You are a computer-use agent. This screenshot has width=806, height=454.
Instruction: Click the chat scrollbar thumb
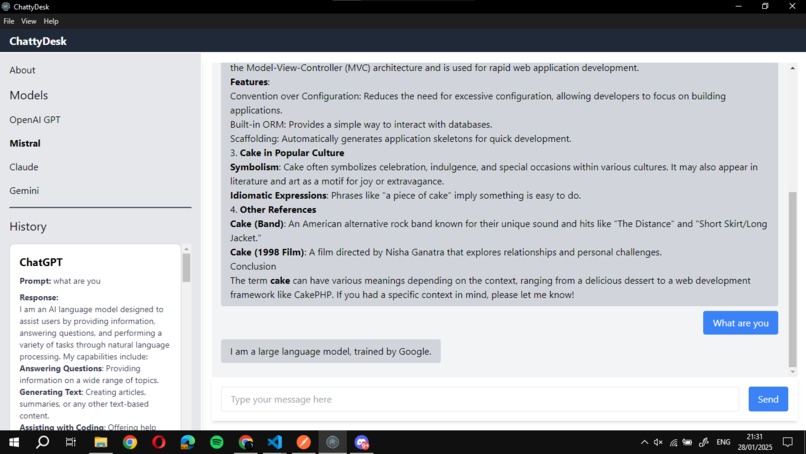tap(792, 279)
